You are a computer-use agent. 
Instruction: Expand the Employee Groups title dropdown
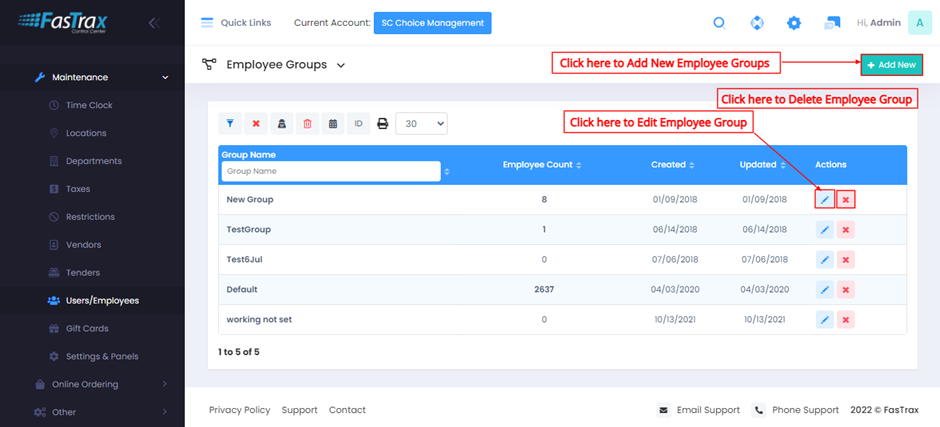tap(341, 65)
